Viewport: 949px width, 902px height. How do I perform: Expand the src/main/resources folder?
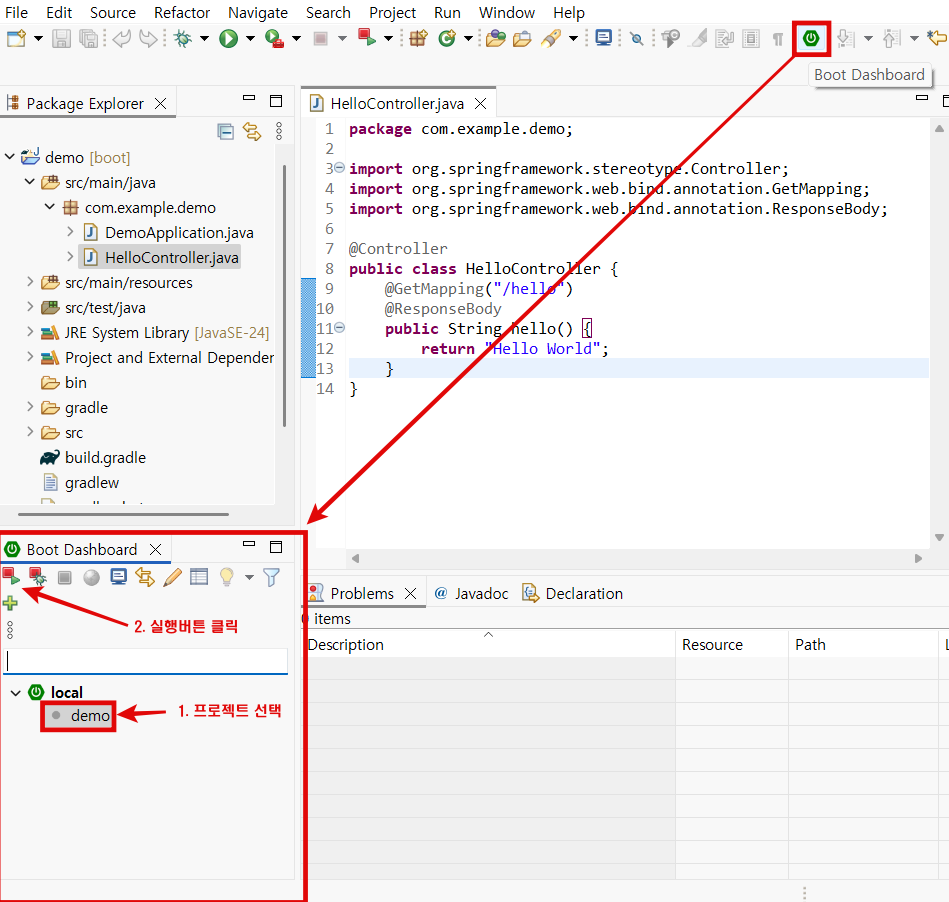[28, 283]
